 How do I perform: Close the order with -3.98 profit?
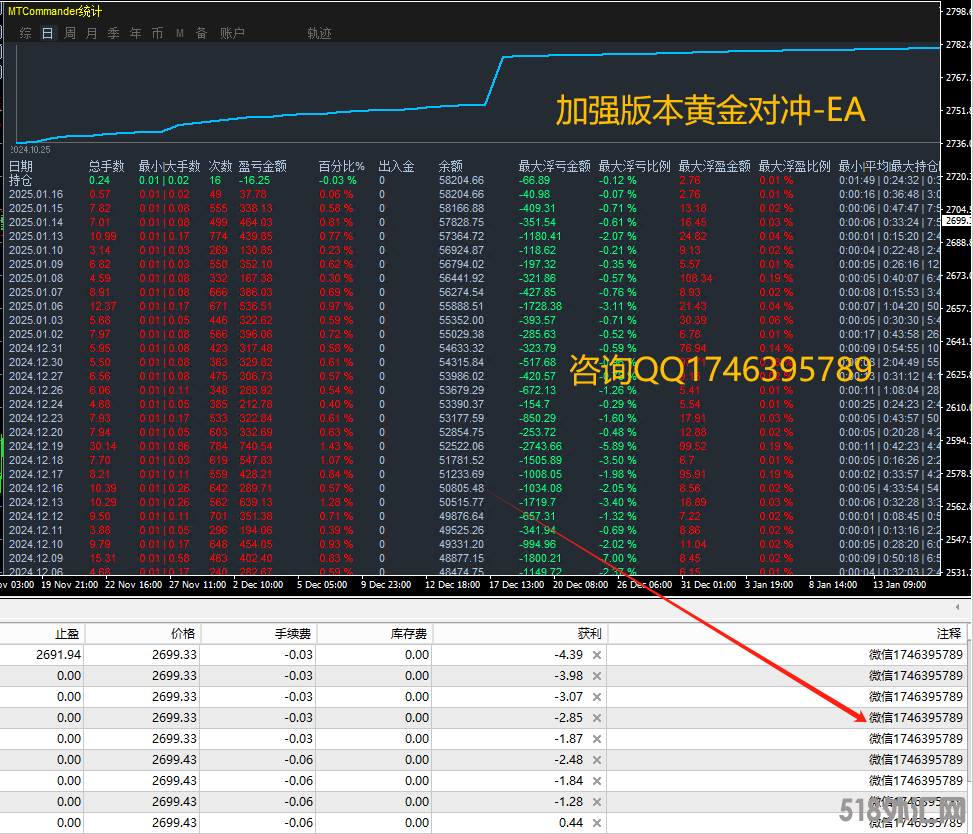pyautogui.click(x=597, y=676)
